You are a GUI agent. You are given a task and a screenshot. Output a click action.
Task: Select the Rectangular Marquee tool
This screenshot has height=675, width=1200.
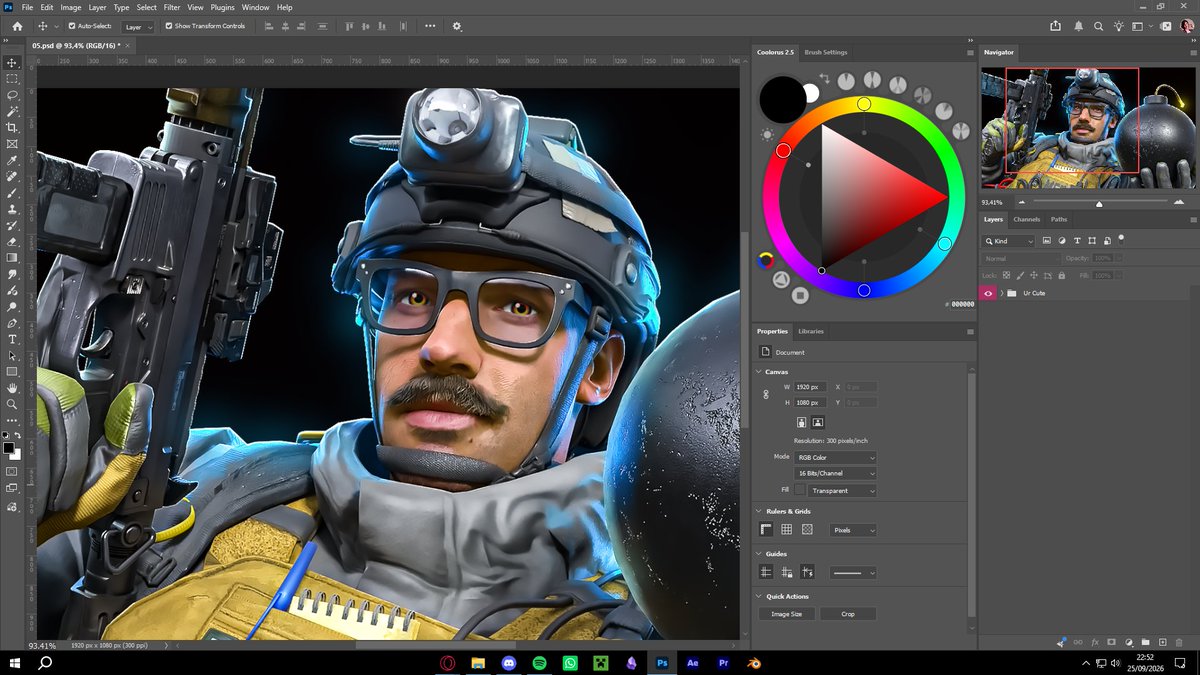[12, 78]
